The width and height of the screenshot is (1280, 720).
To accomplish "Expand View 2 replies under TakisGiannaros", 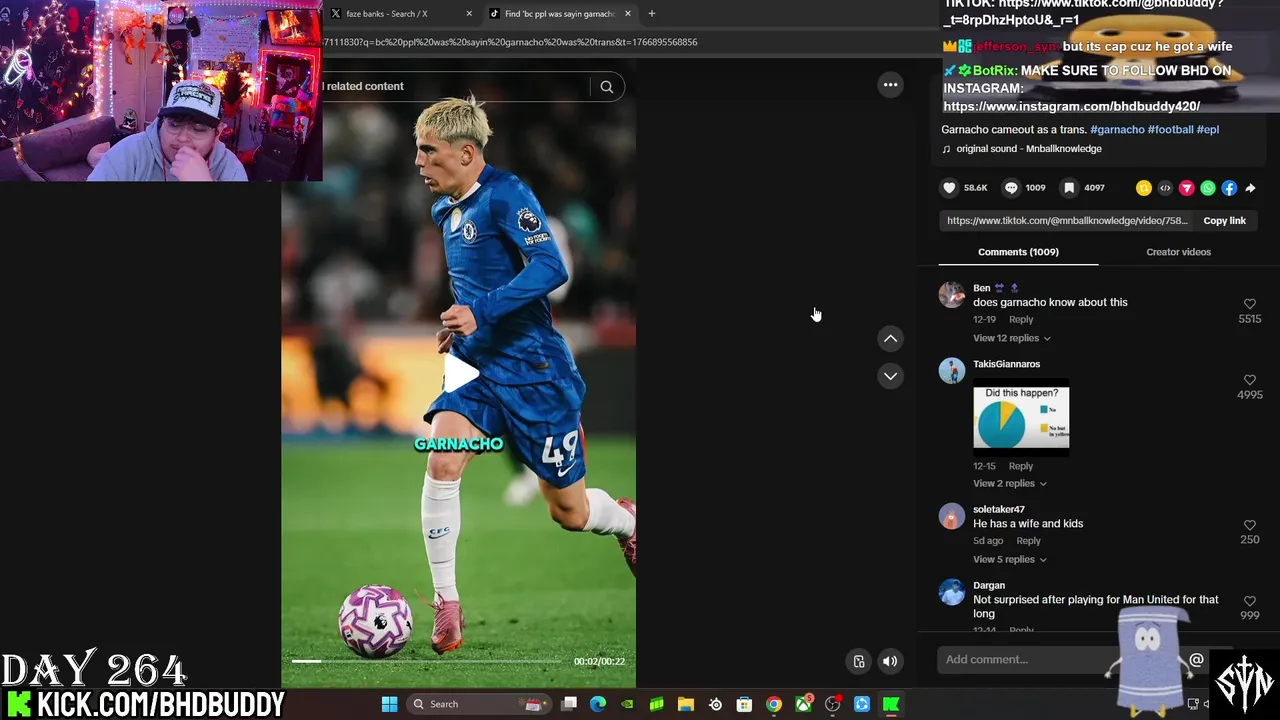I will [x=1009, y=483].
